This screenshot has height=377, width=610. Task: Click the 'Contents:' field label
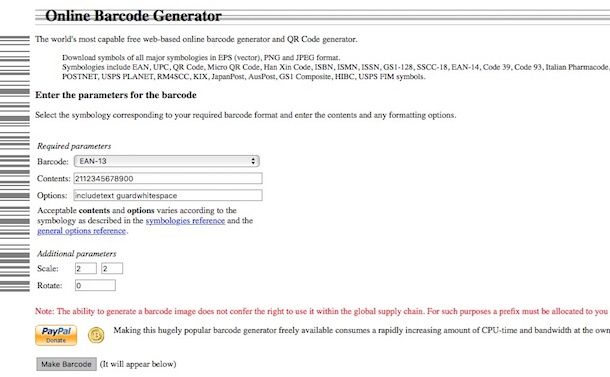point(54,179)
